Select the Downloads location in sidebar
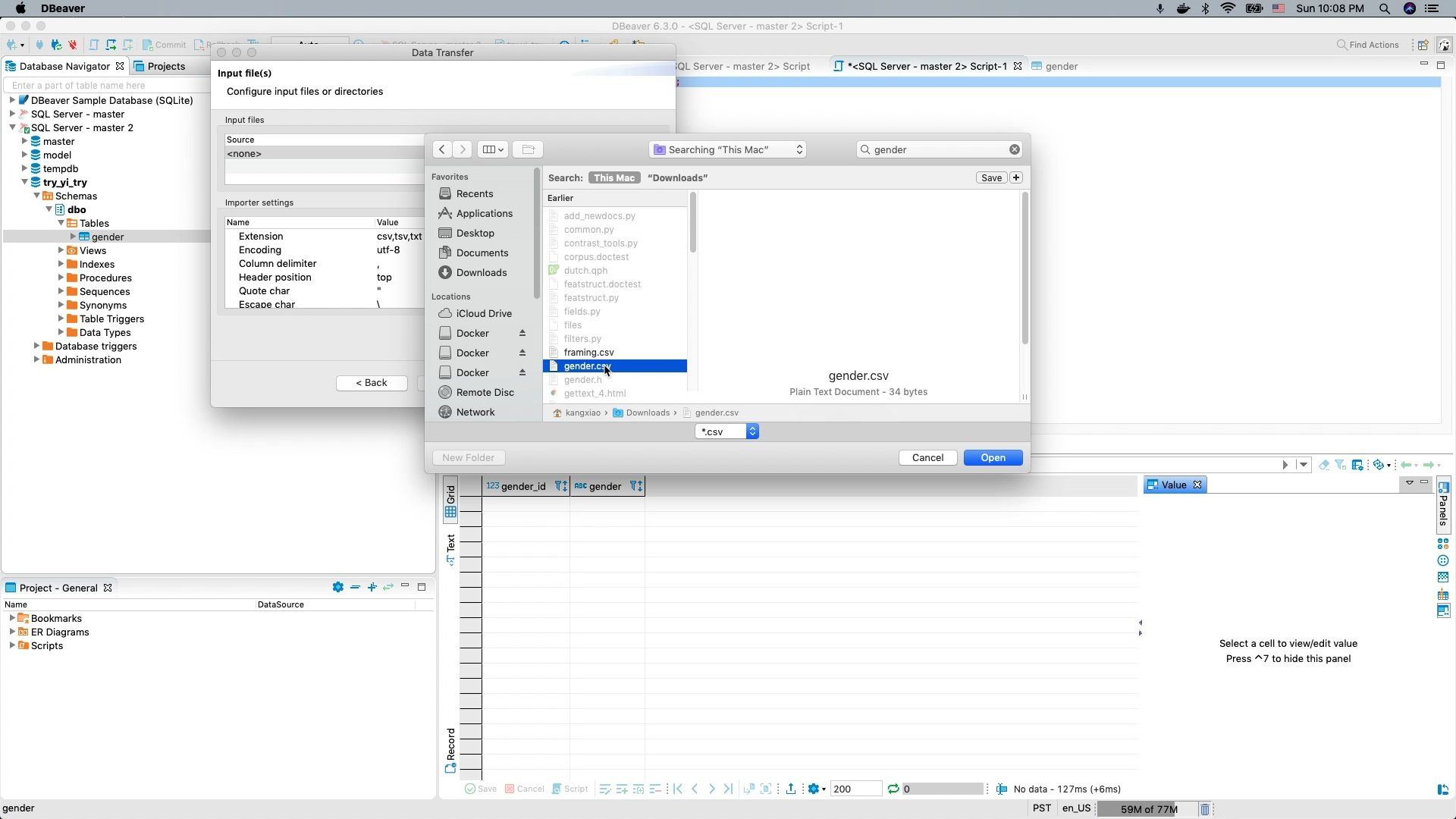 [x=481, y=272]
